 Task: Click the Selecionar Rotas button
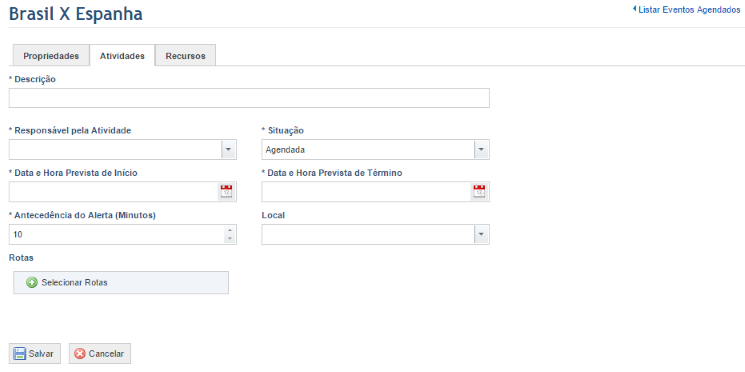[x=121, y=283]
